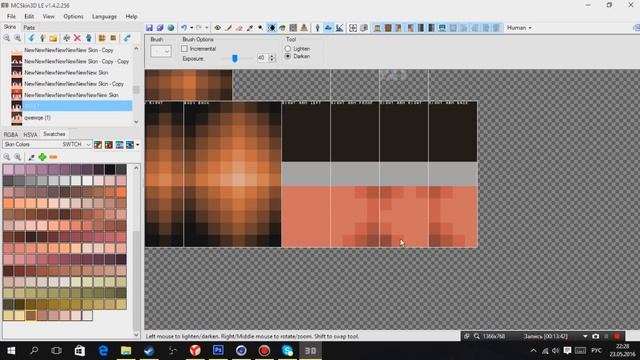The height and width of the screenshot is (360, 640).
Task: Toggle the third body-part visibility icon
Action: [399, 28]
